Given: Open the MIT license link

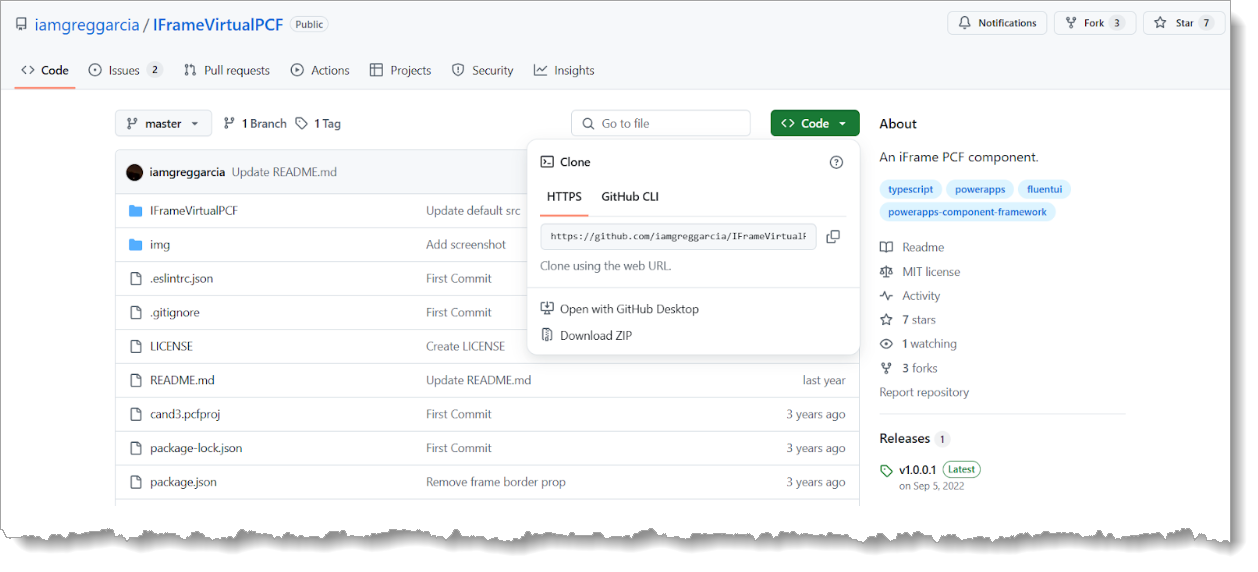Looking at the screenshot, I should [x=920, y=271].
